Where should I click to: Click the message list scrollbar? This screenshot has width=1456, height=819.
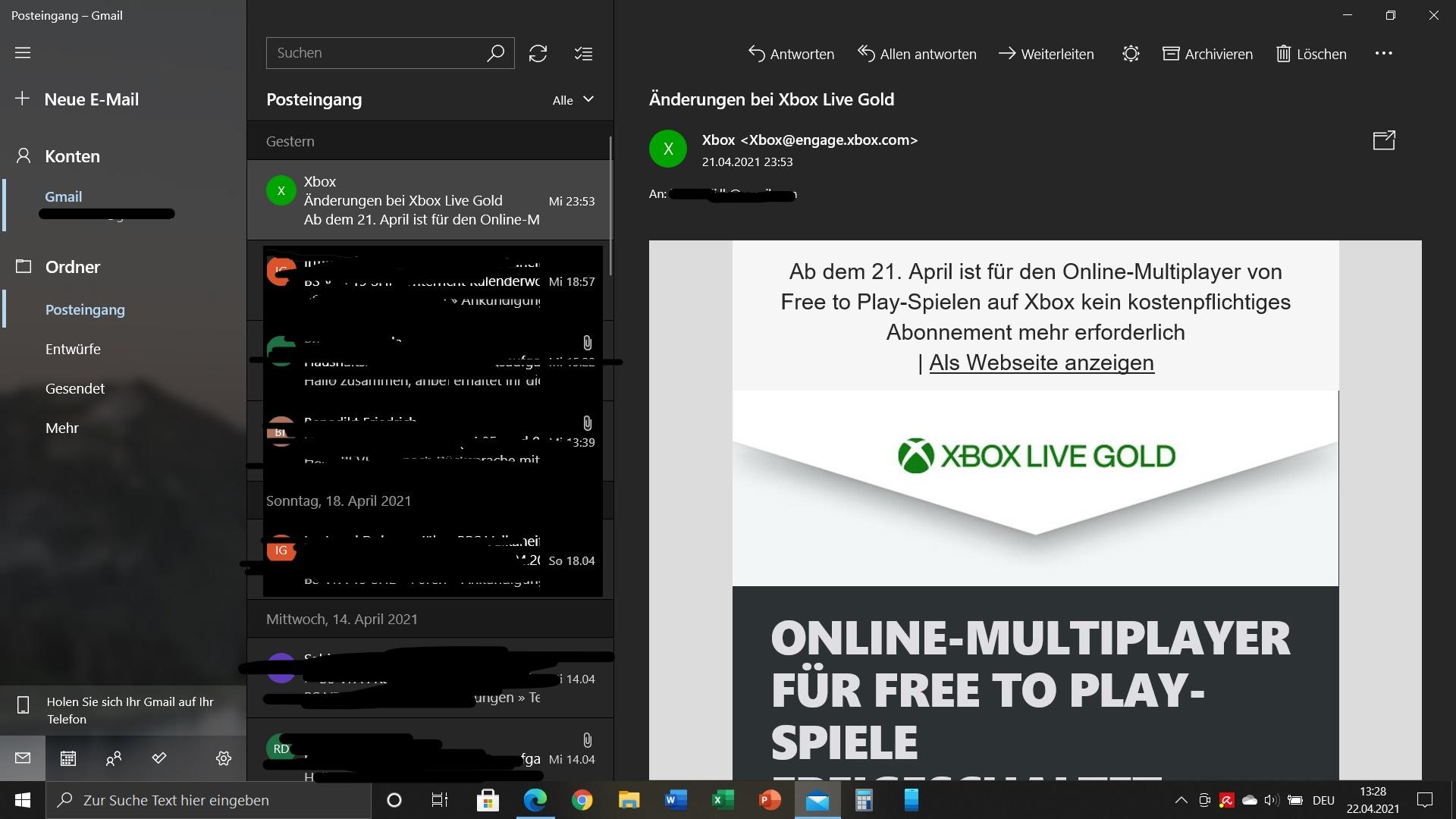(x=610, y=206)
